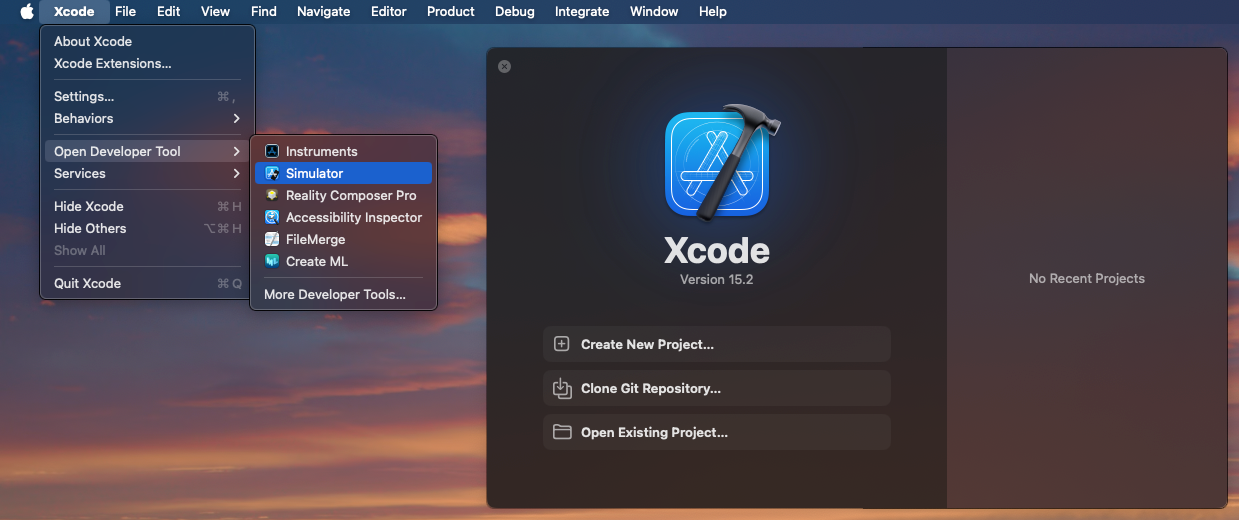The image size is (1239, 520).
Task: Launch FileMerge from the submenu
Action: click(343, 239)
